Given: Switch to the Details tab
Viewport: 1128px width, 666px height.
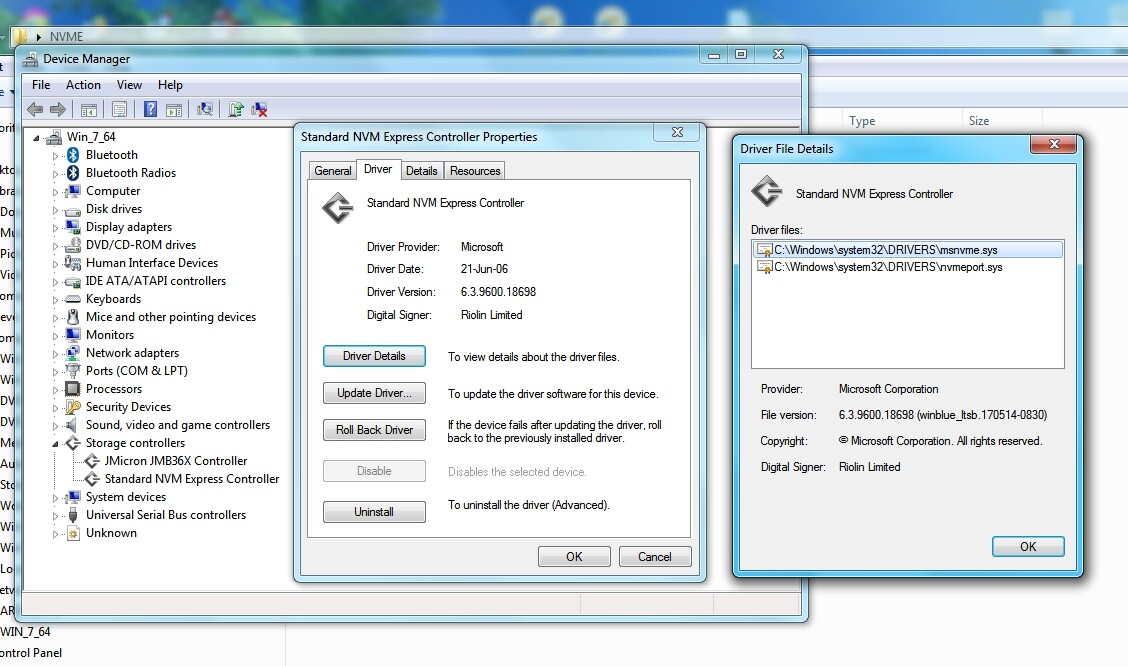Looking at the screenshot, I should (421, 170).
